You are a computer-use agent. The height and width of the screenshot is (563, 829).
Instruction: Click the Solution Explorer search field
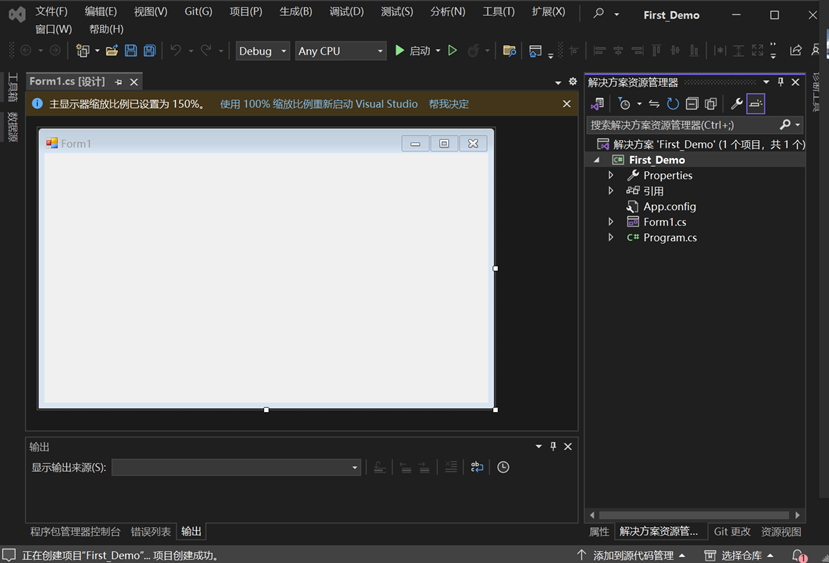(x=682, y=125)
